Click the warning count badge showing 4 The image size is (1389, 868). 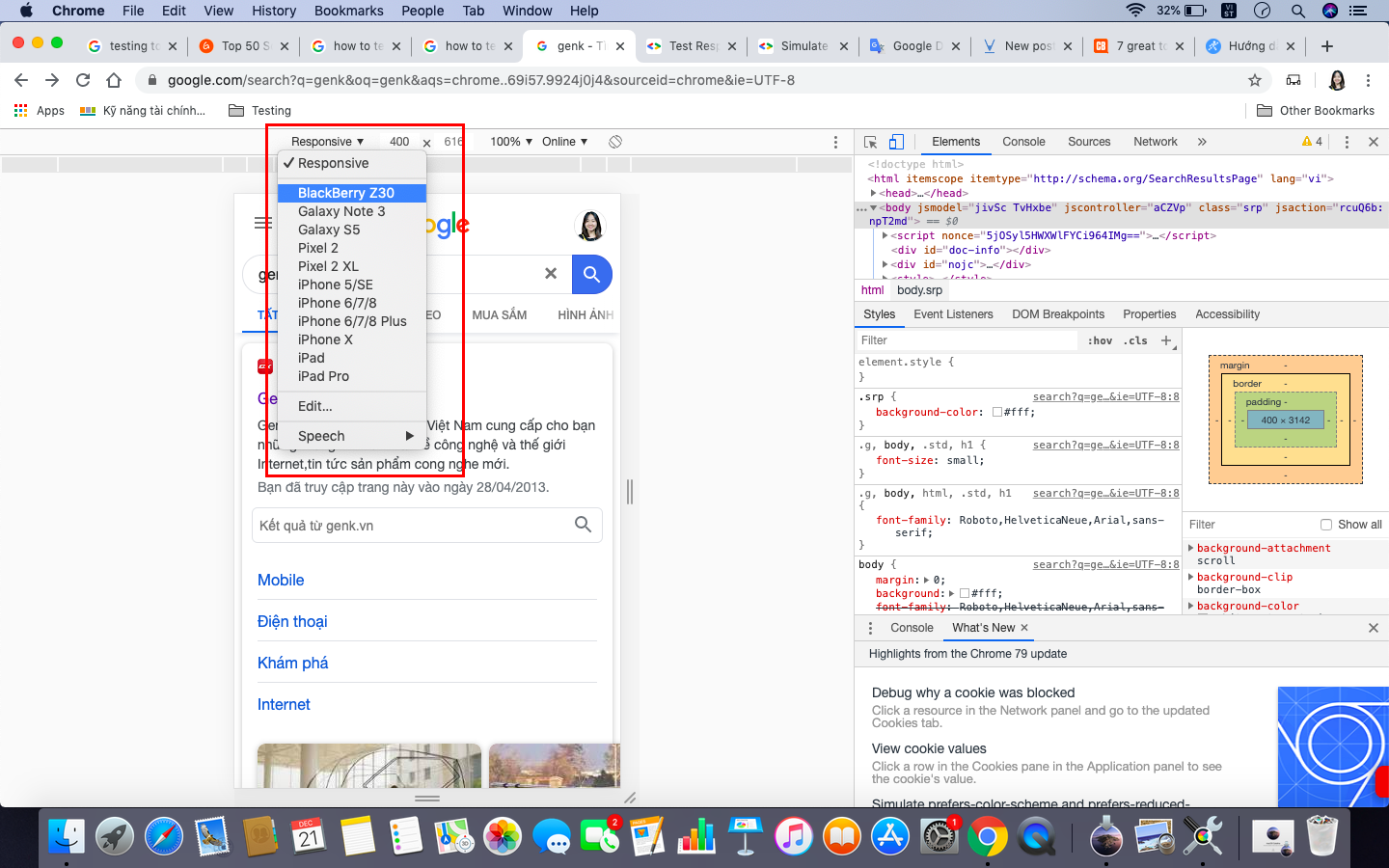coord(1312,142)
